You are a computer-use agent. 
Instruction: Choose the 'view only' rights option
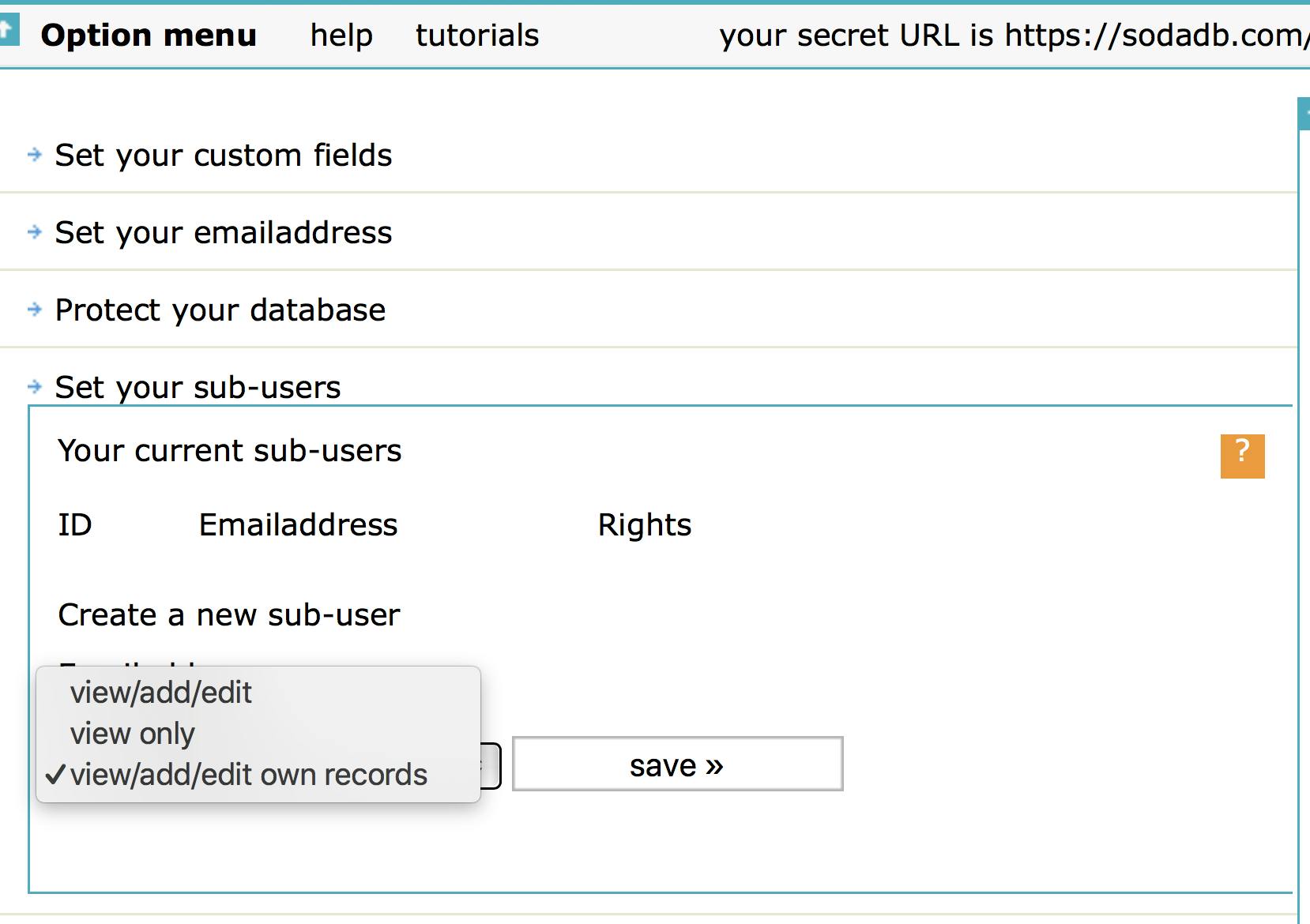pos(133,734)
